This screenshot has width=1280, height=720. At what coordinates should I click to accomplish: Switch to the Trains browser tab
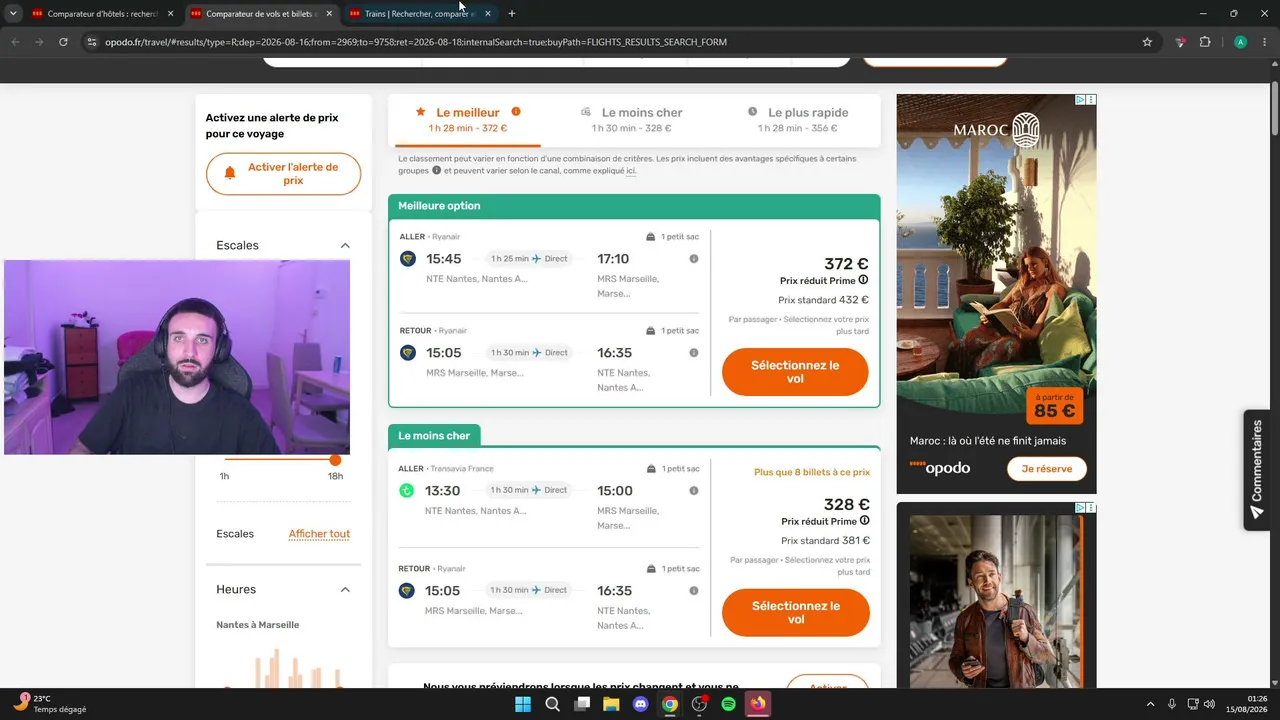(419, 14)
